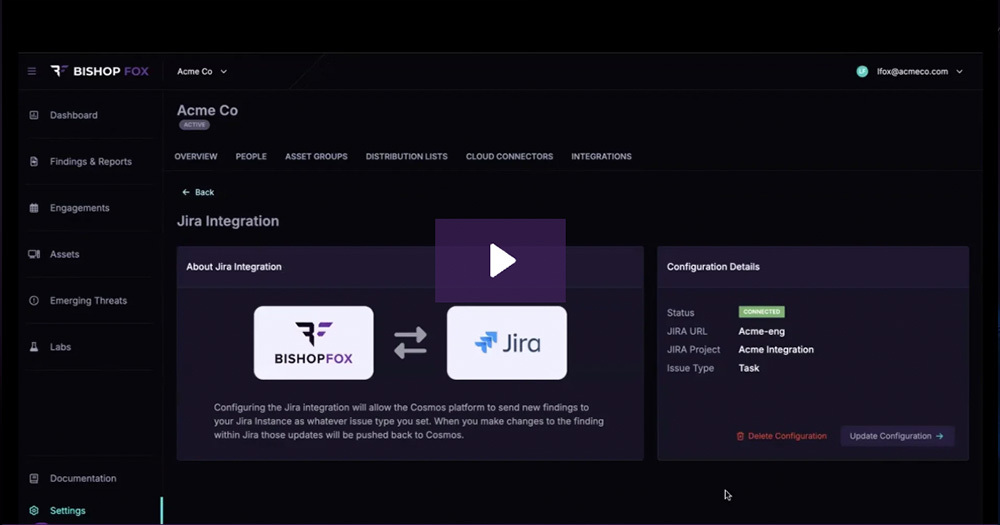The image size is (1000, 525).
Task: Open the hamburger menu icon
Action: click(32, 71)
